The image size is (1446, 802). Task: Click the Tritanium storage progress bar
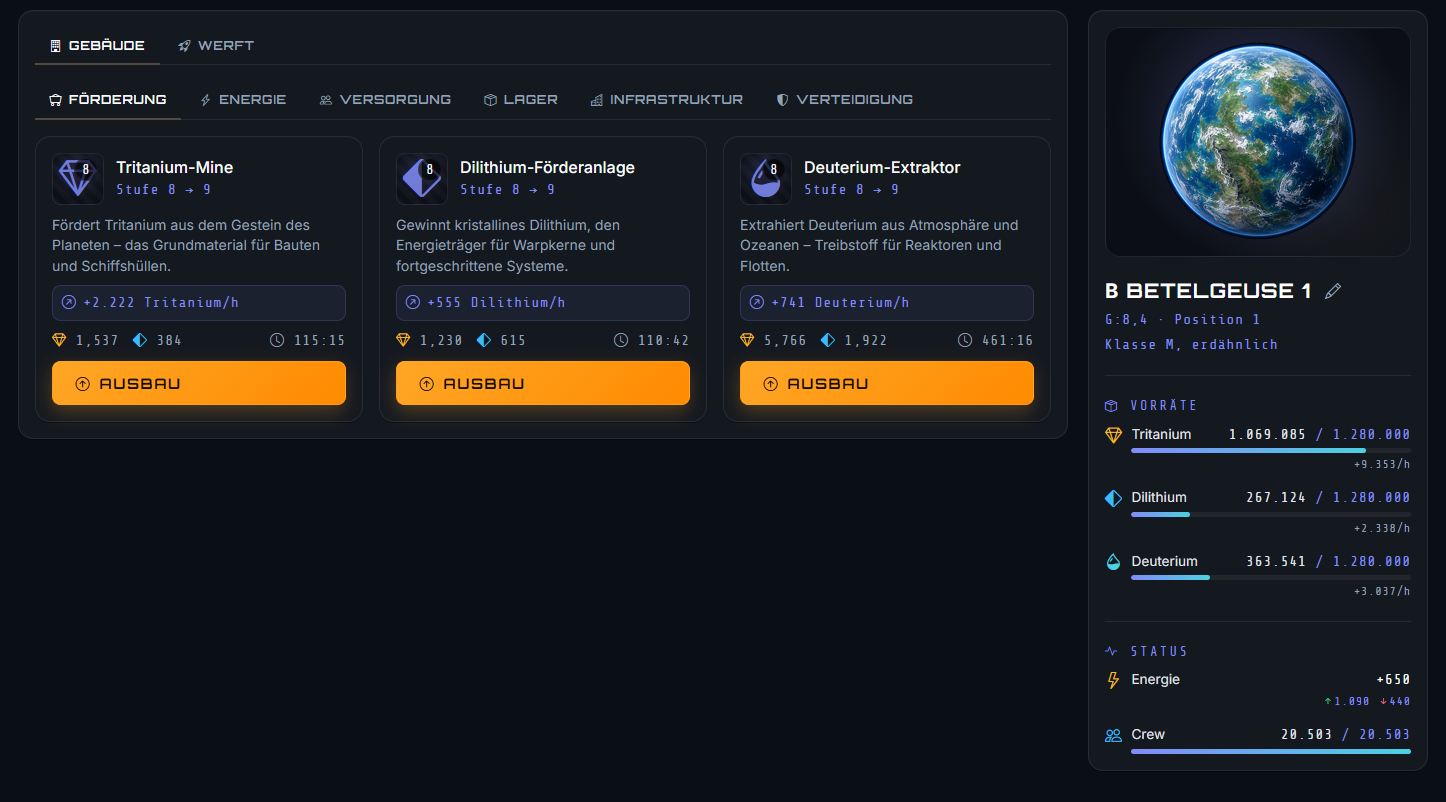coord(1271,451)
